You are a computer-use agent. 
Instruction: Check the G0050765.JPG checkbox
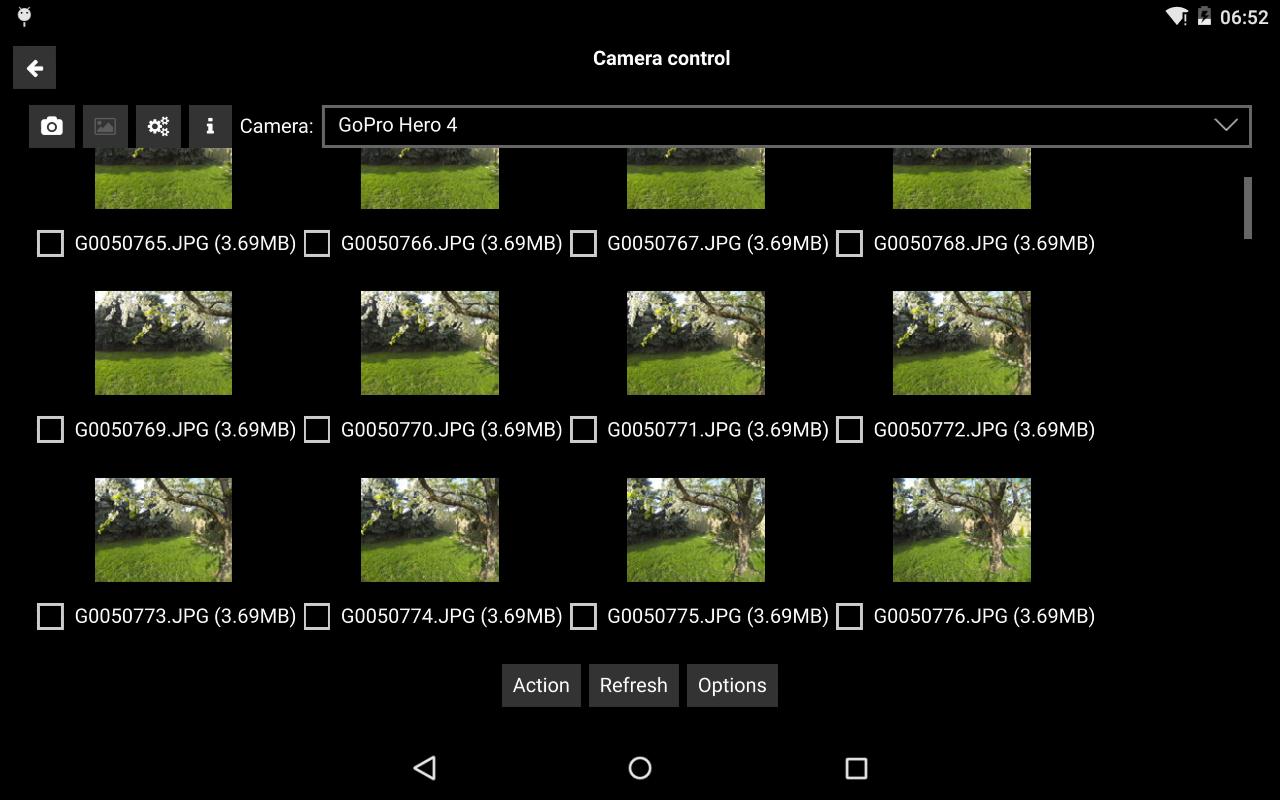click(50, 243)
